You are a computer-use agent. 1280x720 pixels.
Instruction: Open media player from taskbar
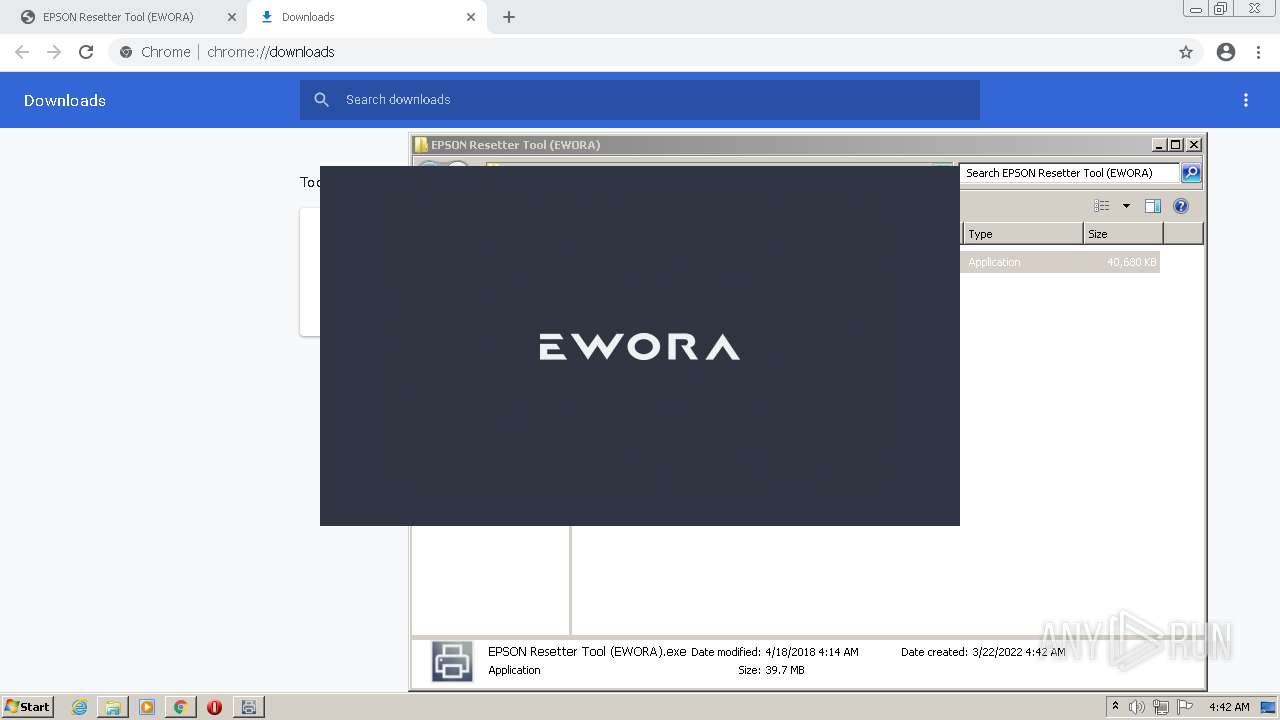coord(147,707)
